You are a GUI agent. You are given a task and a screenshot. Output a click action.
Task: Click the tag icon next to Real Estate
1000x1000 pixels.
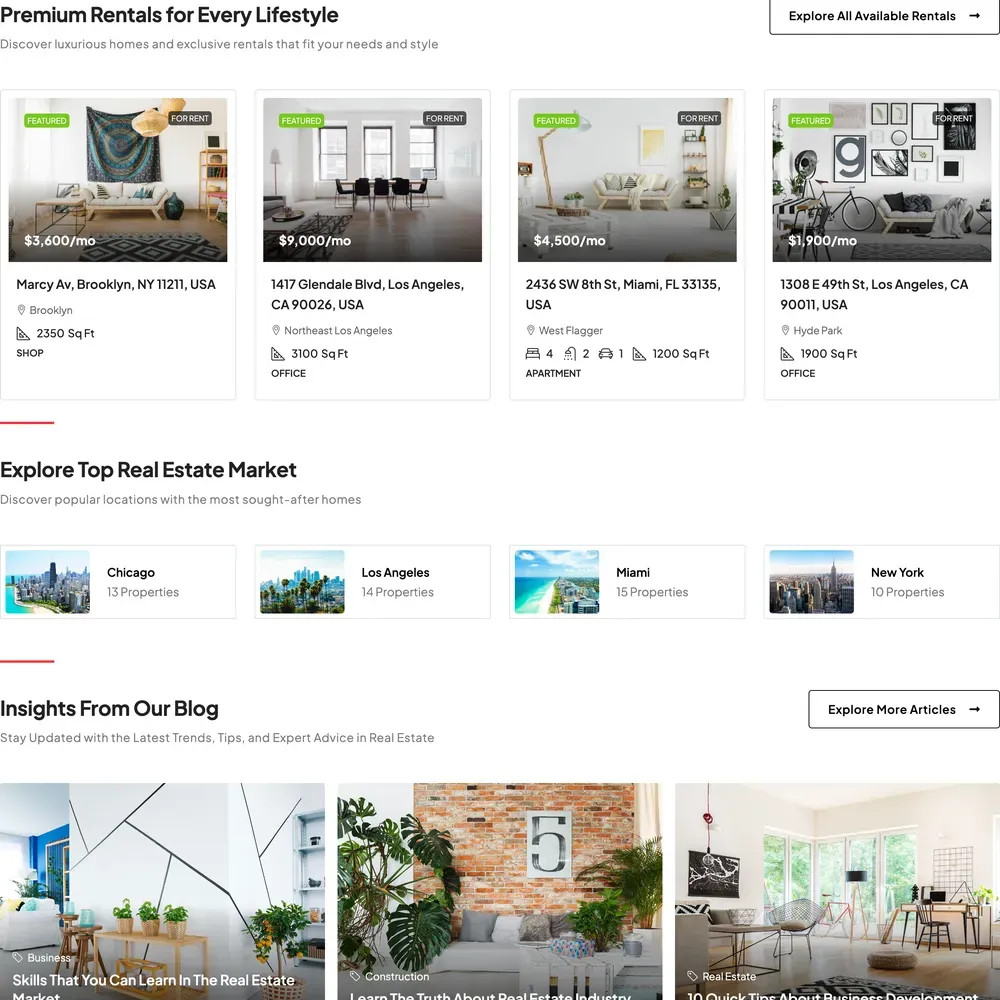tap(693, 976)
